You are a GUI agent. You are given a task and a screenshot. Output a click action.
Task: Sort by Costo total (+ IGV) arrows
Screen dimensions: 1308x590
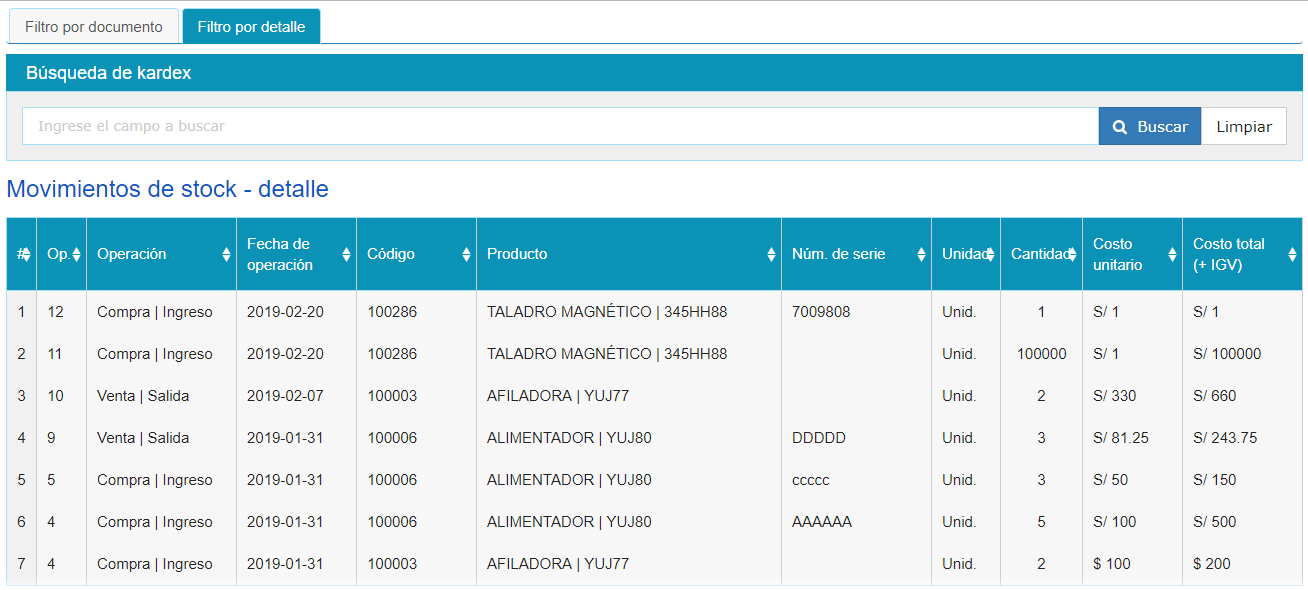[1292, 255]
